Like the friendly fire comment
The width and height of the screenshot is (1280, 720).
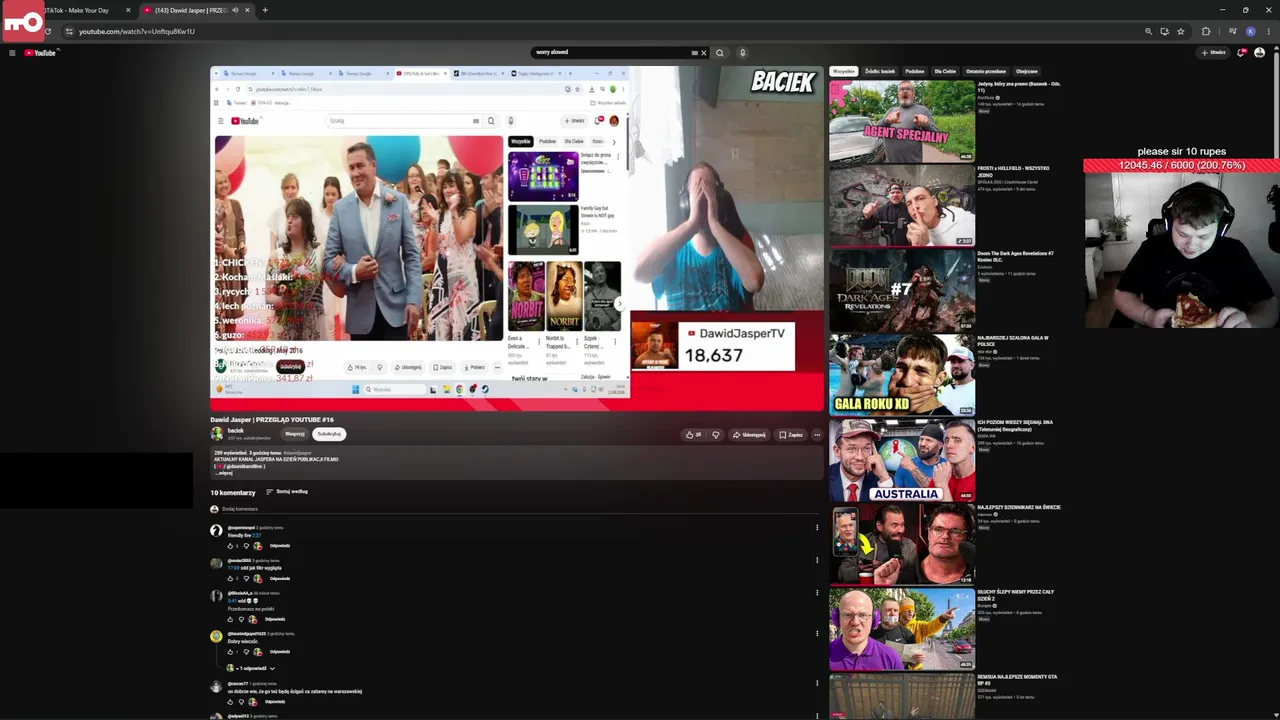(231, 546)
